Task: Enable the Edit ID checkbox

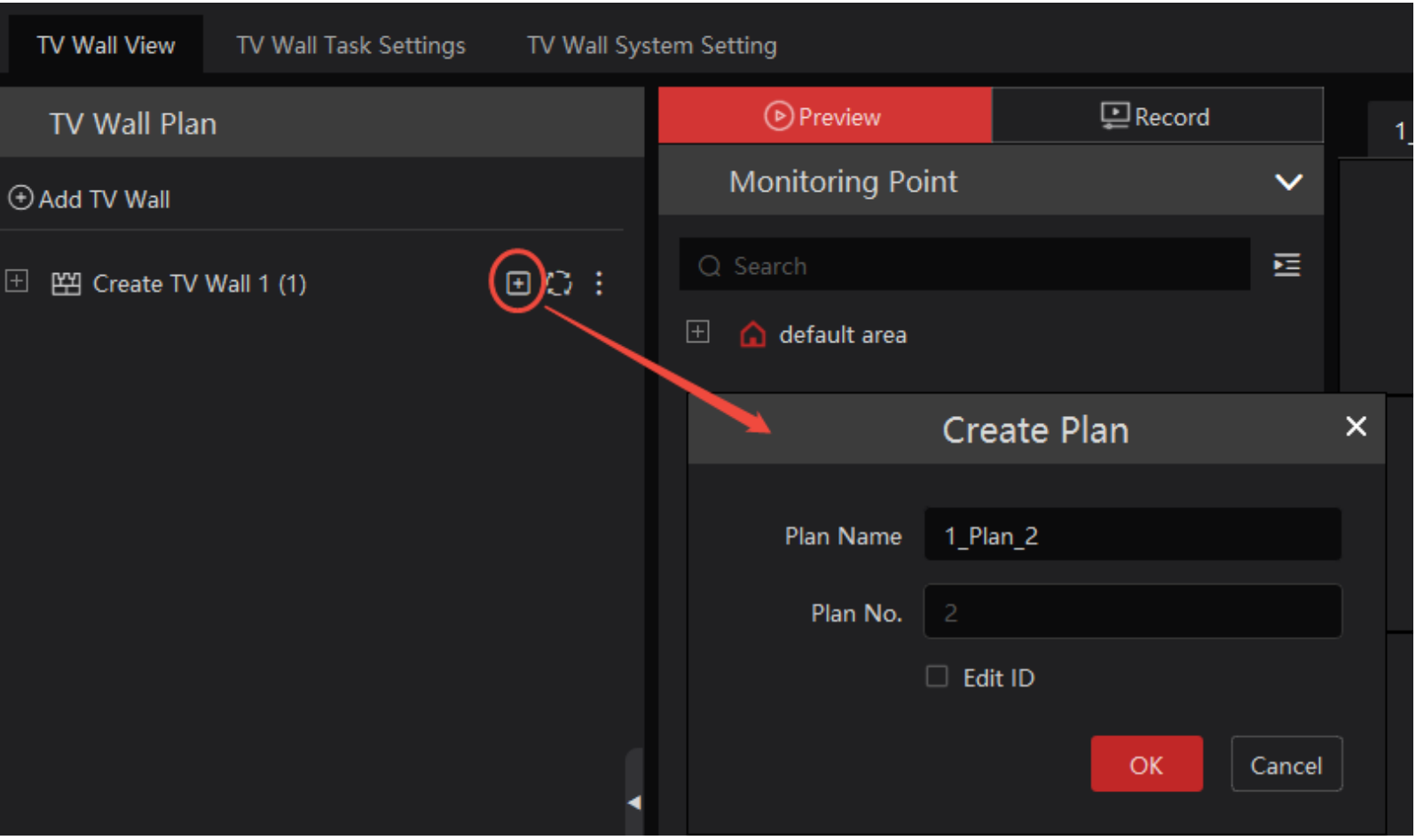Action: 937,677
